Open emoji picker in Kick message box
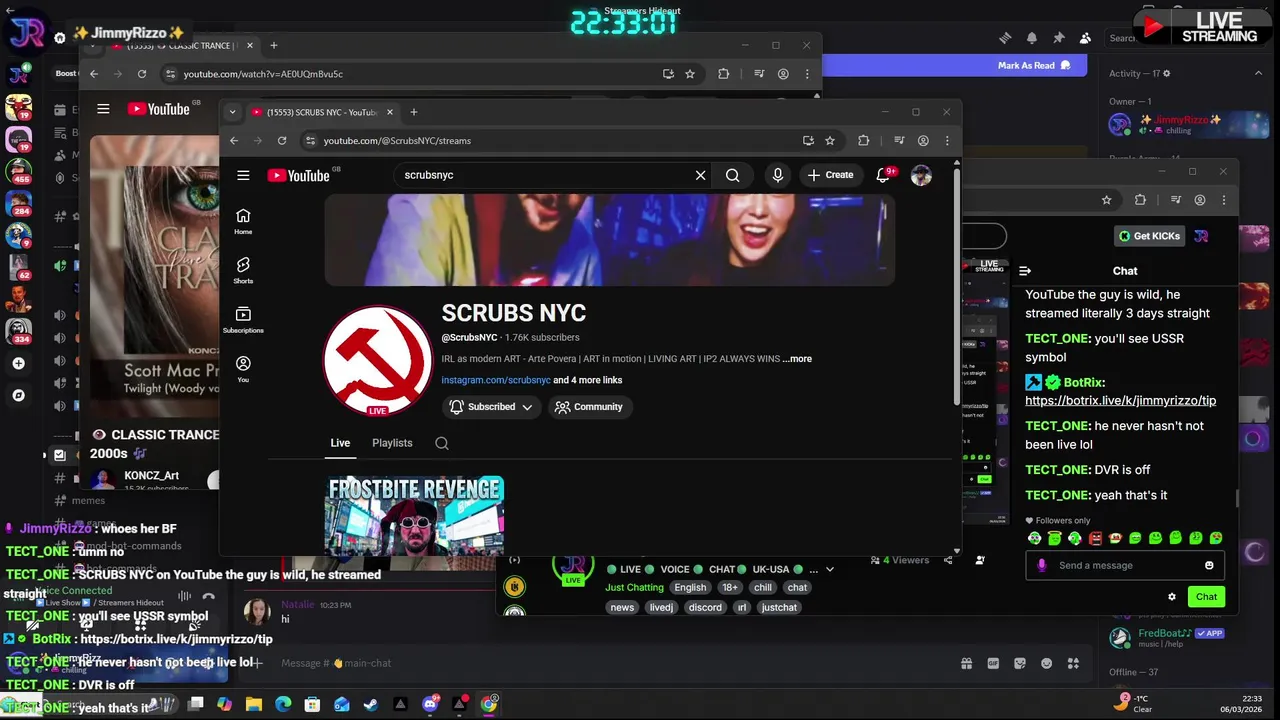The width and height of the screenshot is (1280, 720). [x=1209, y=566]
